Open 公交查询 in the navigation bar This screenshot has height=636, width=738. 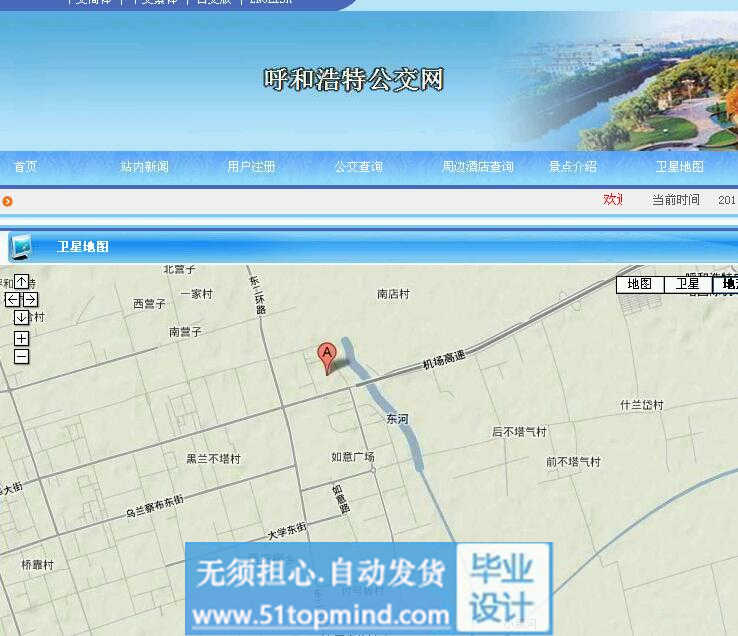[359, 167]
